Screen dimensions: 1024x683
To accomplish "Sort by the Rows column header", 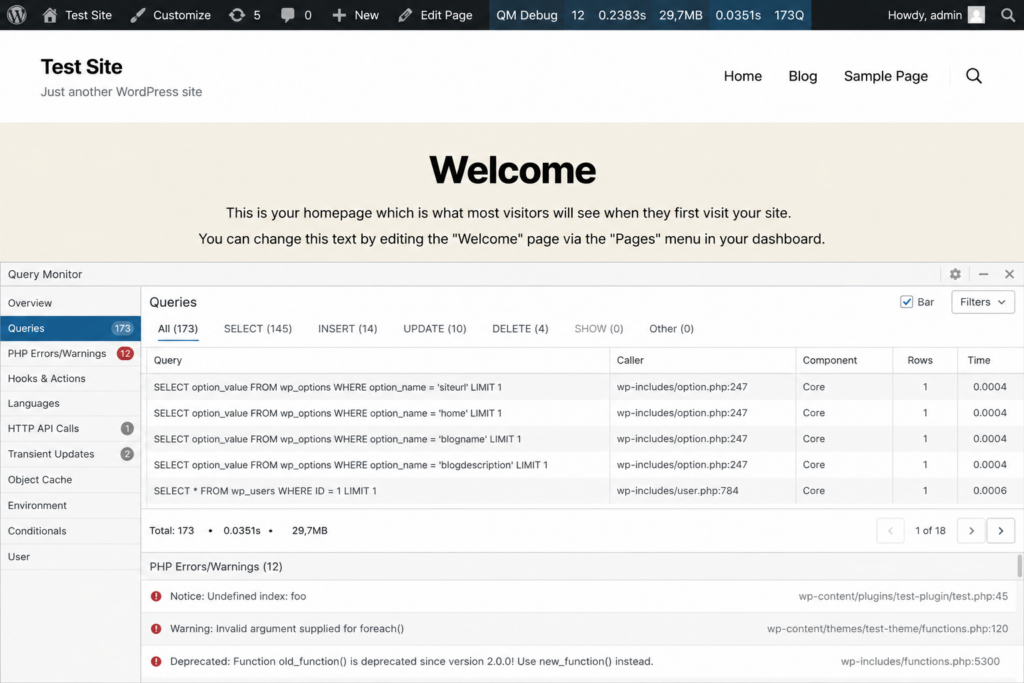I will click(920, 360).
